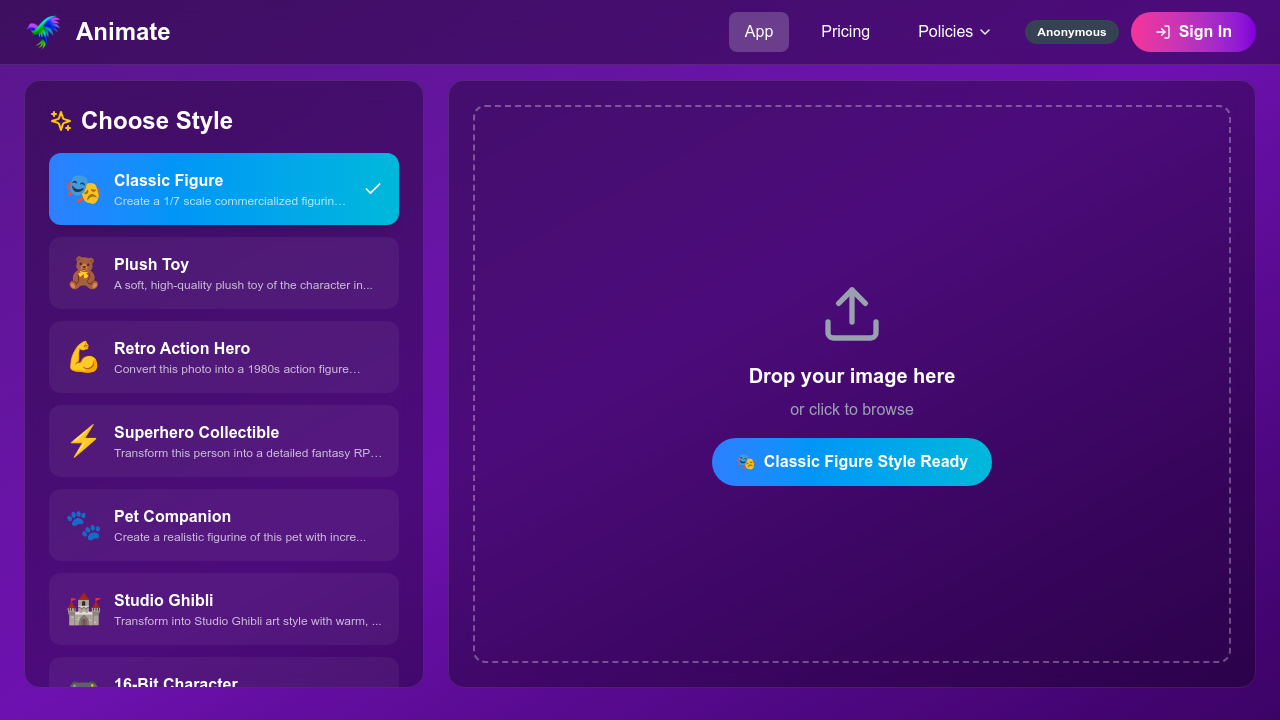Screen dimensions: 1280x720
Task: Open the Pricing page
Action: coord(845,31)
